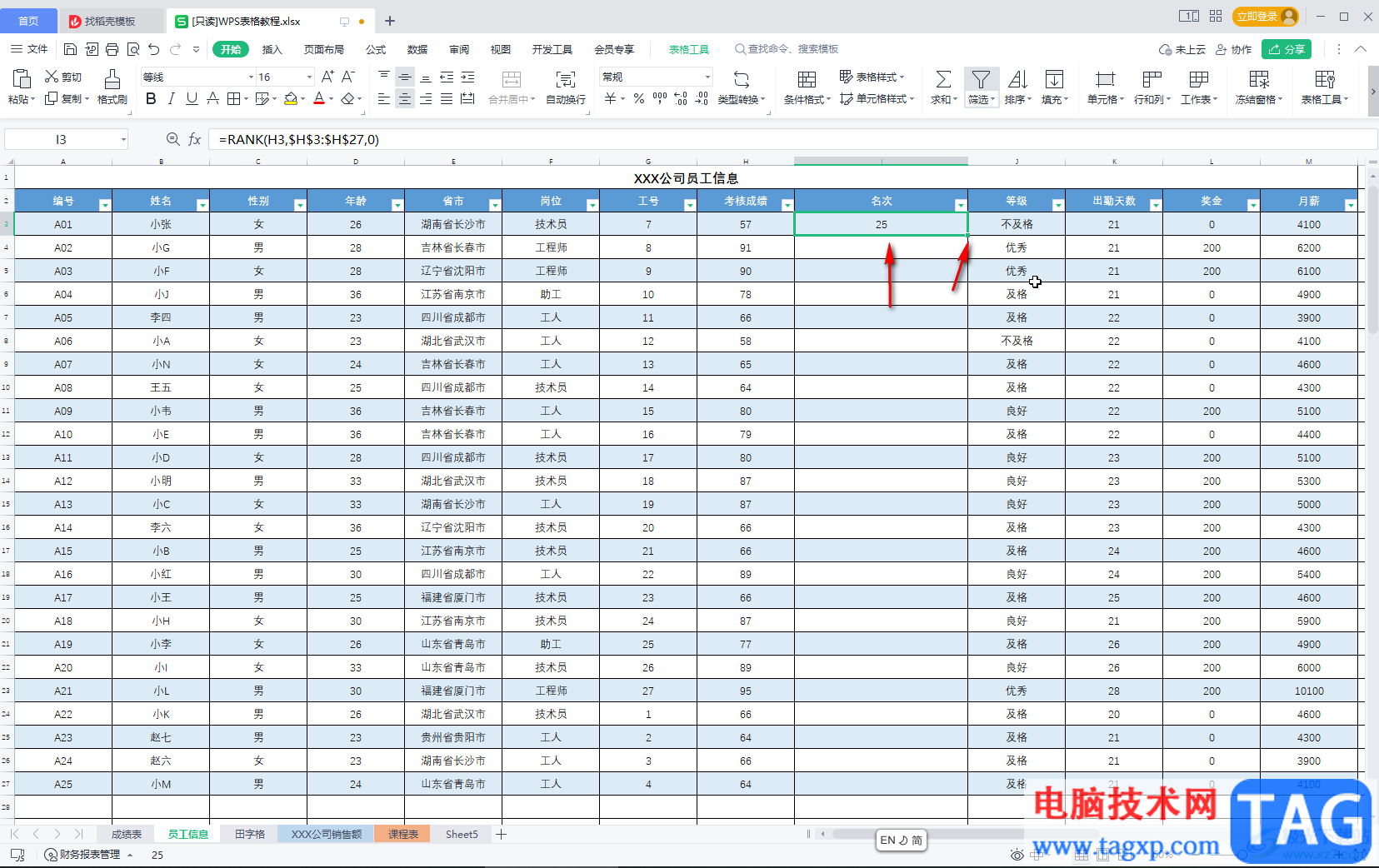Toggle Bold formatting
The width and height of the screenshot is (1379, 868).
[151, 98]
